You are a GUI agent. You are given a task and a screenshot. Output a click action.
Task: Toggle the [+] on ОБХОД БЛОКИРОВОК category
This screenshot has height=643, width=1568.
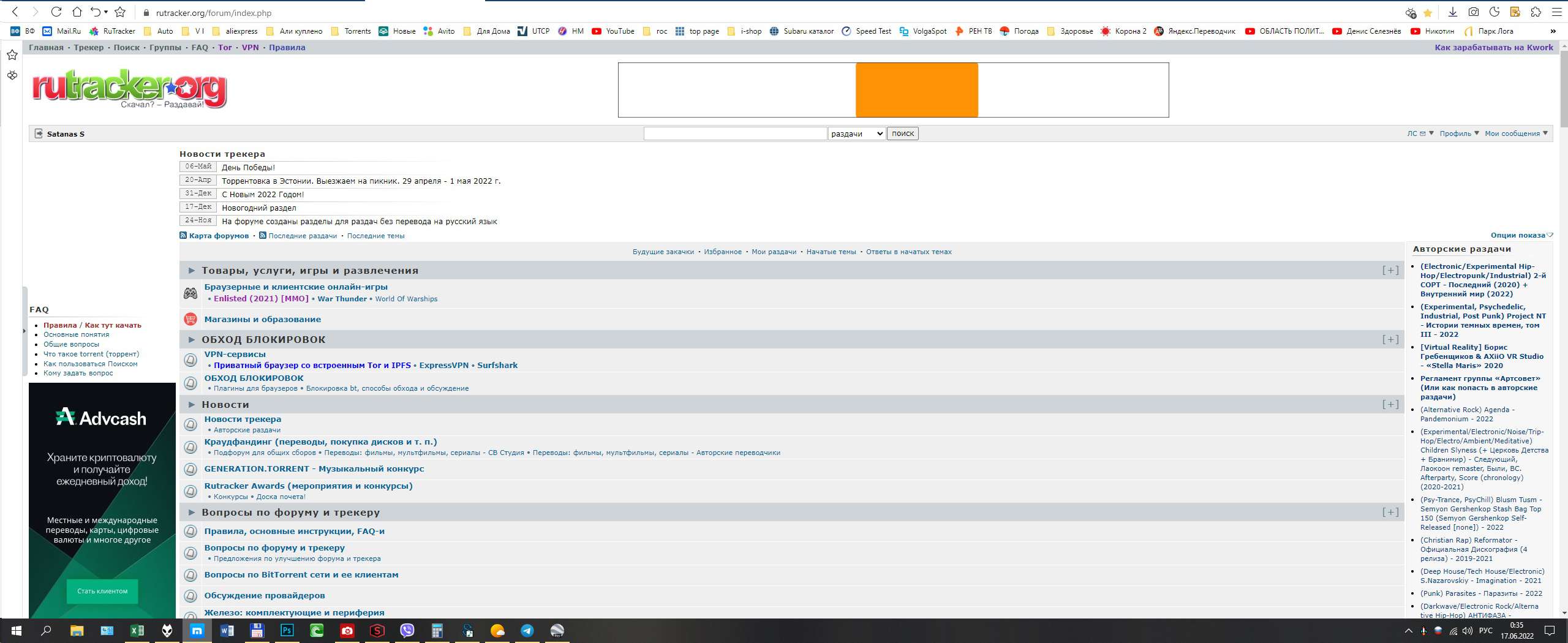coord(1390,339)
